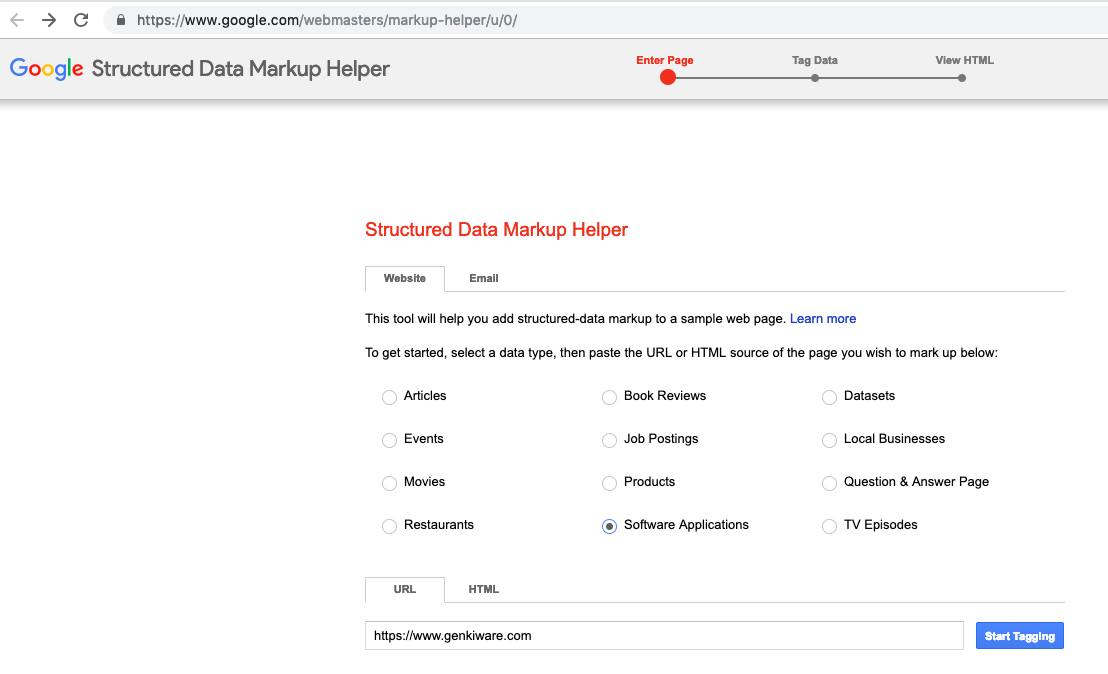
Task: Click the browser forward arrow
Action: point(49,20)
